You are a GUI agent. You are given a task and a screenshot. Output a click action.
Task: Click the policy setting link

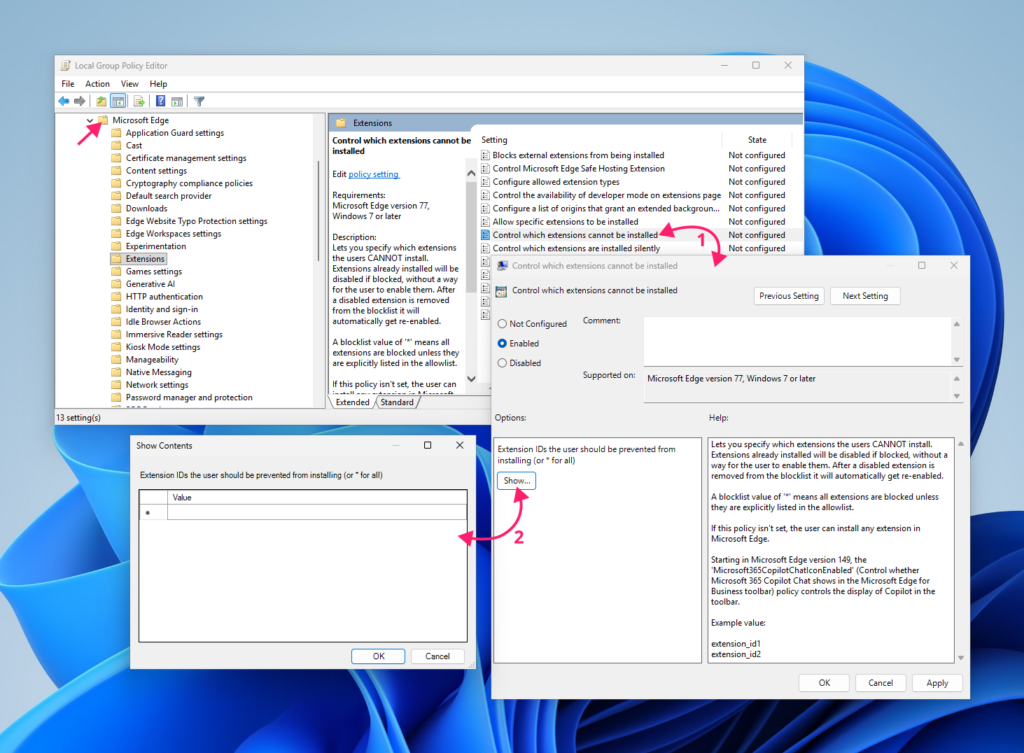374,174
